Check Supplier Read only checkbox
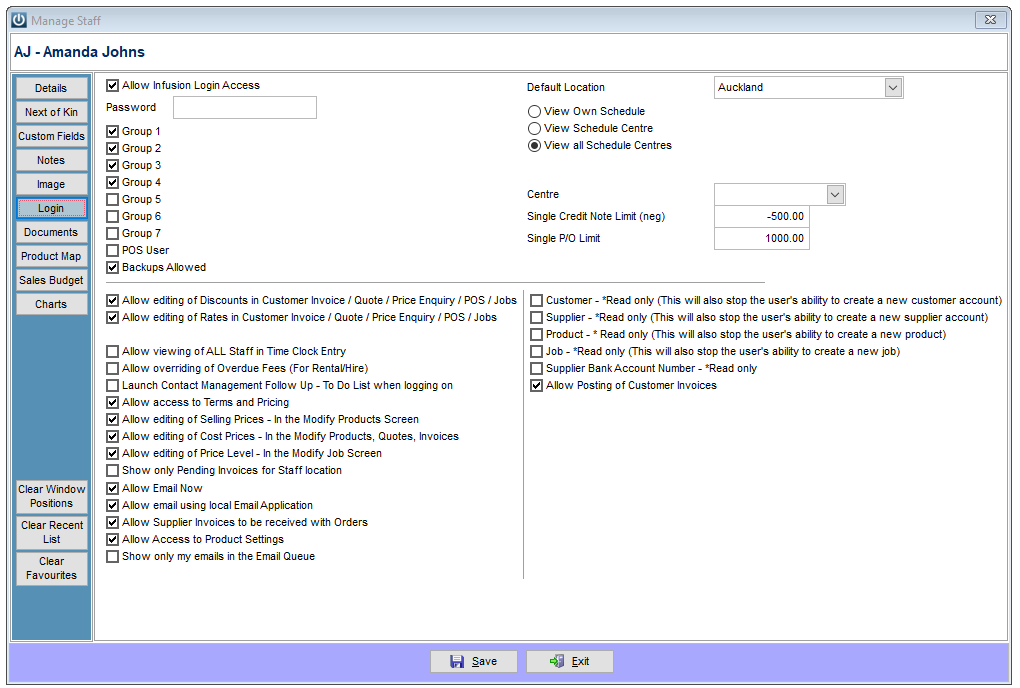 point(537,317)
